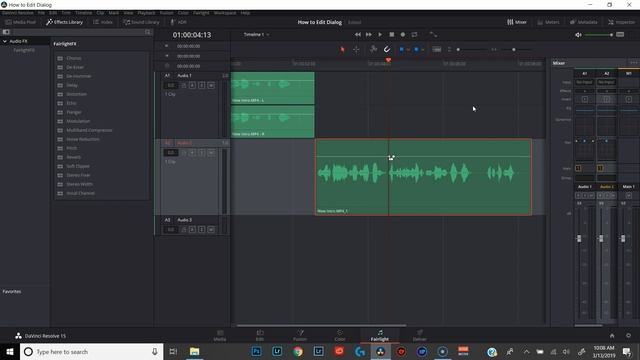
Task: Open the ADR panel
Action: pyautogui.click(x=178, y=22)
